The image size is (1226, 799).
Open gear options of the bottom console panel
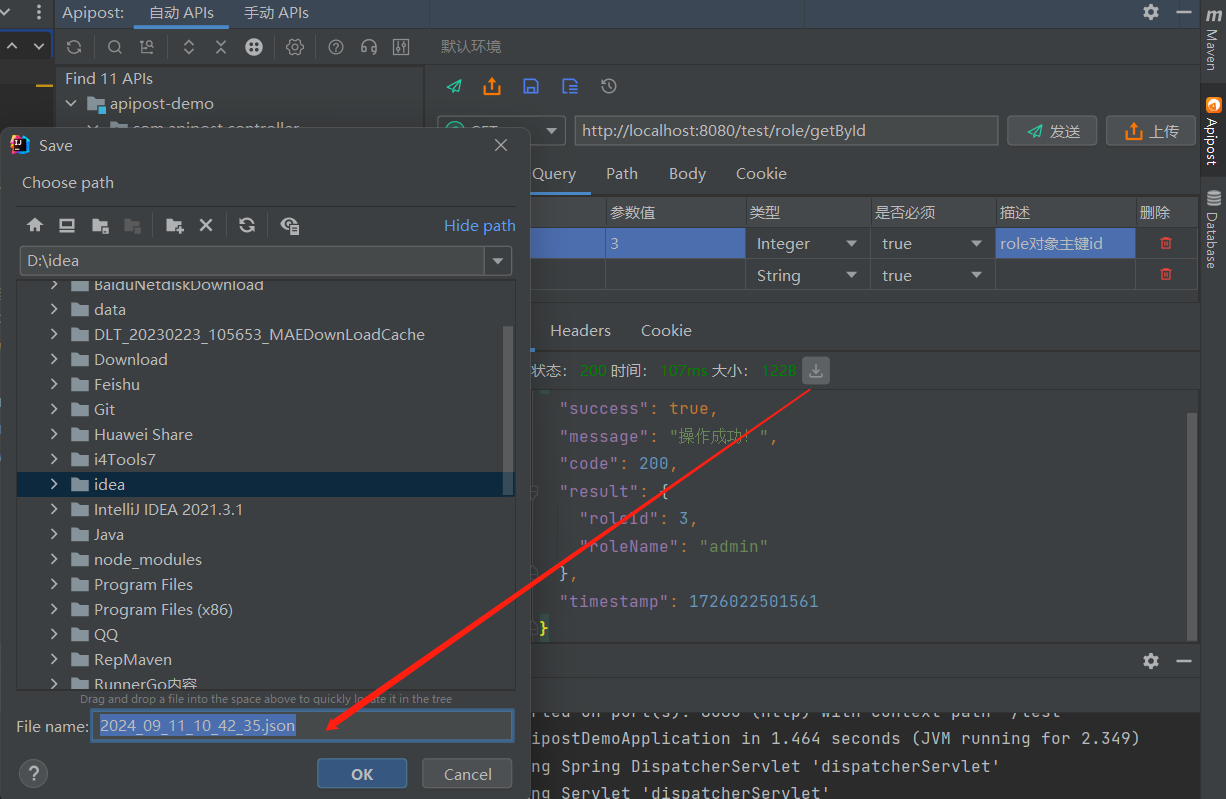pyautogui.click(x=1151, y=661)
